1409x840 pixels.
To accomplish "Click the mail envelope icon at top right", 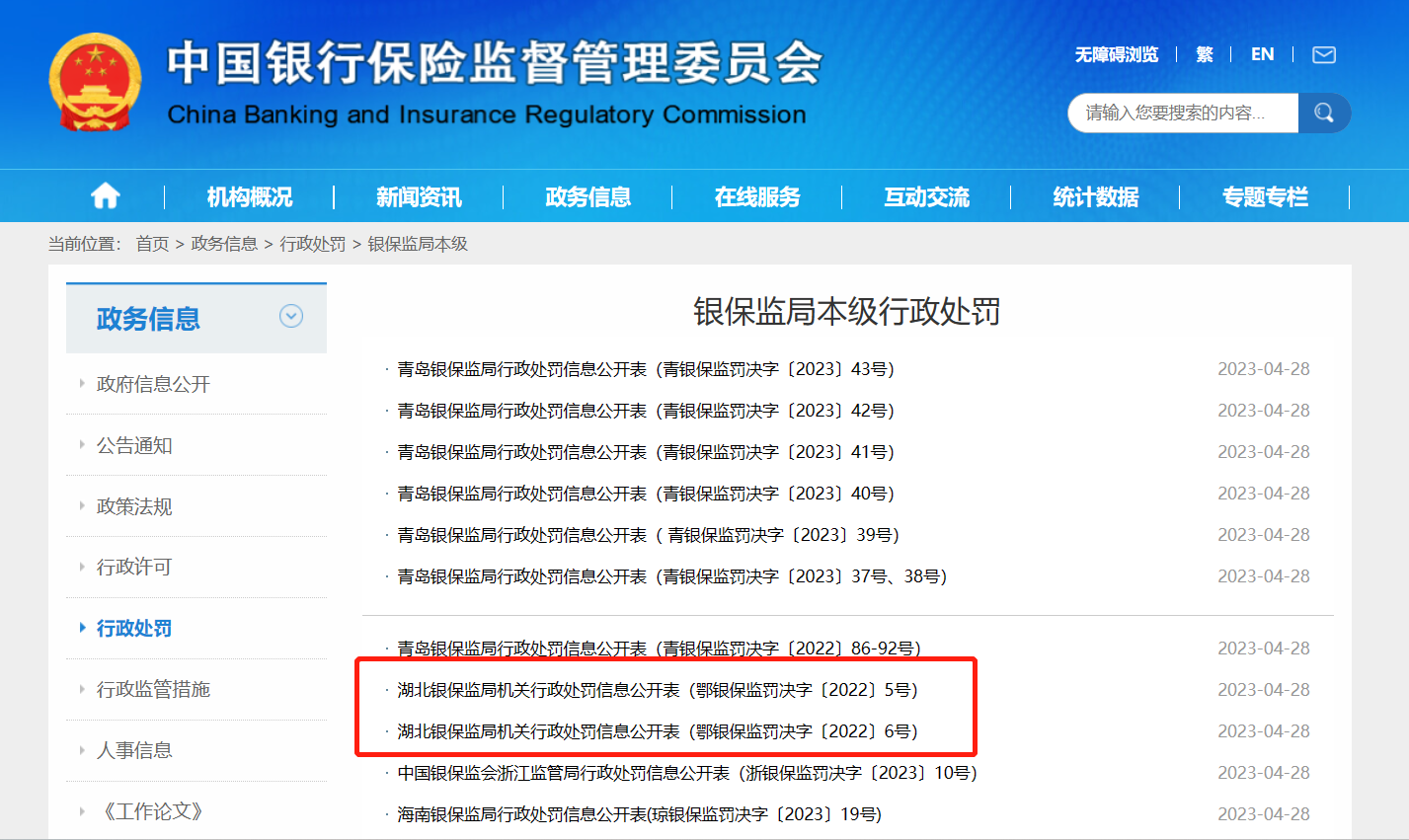I will (x=1324, y=54).
